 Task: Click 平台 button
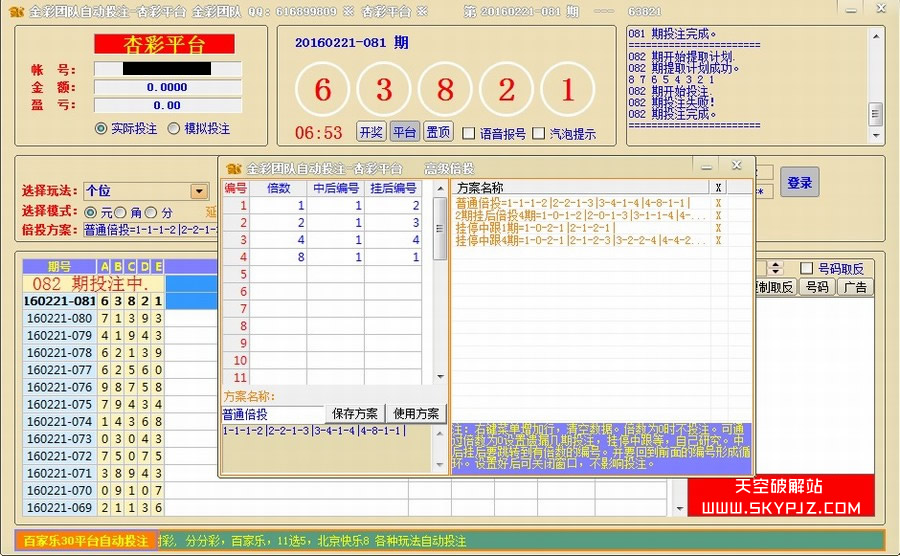click(x=405, y=132)
